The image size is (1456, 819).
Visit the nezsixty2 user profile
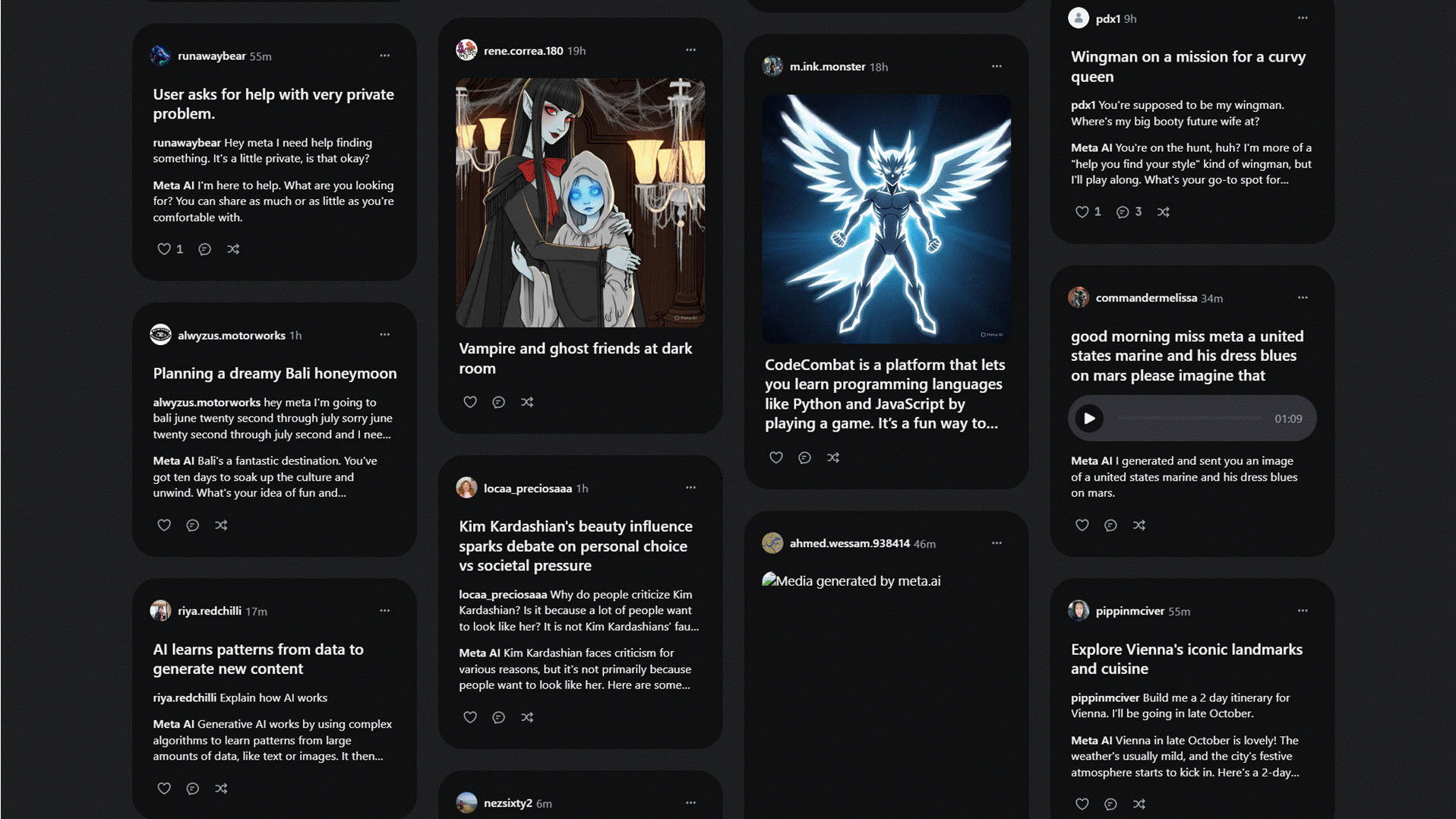tap(507, 803)
